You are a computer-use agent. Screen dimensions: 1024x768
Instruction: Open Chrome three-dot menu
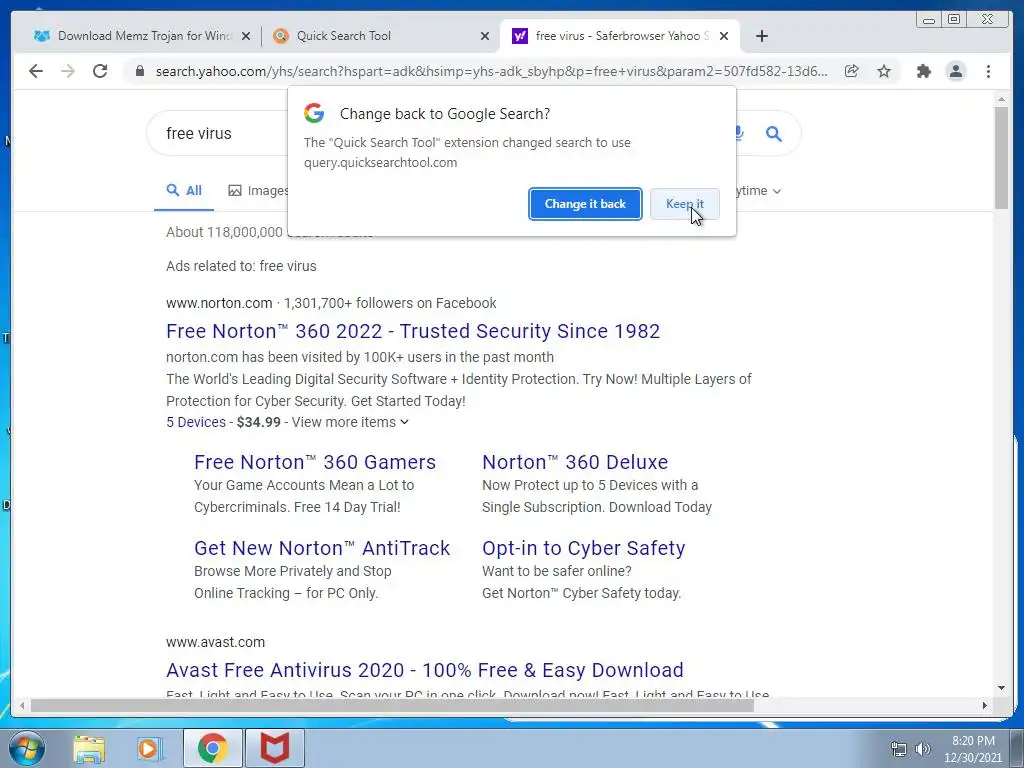988,71
